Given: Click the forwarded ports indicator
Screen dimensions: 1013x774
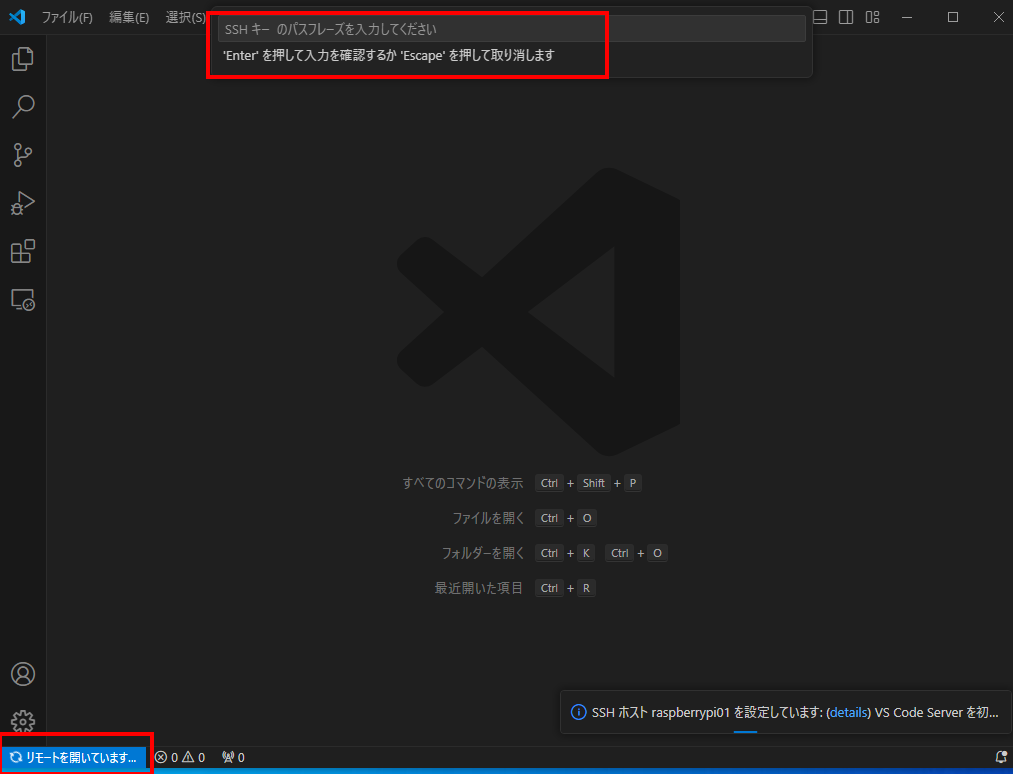Looking at the screenshot, I should point(233,758).
